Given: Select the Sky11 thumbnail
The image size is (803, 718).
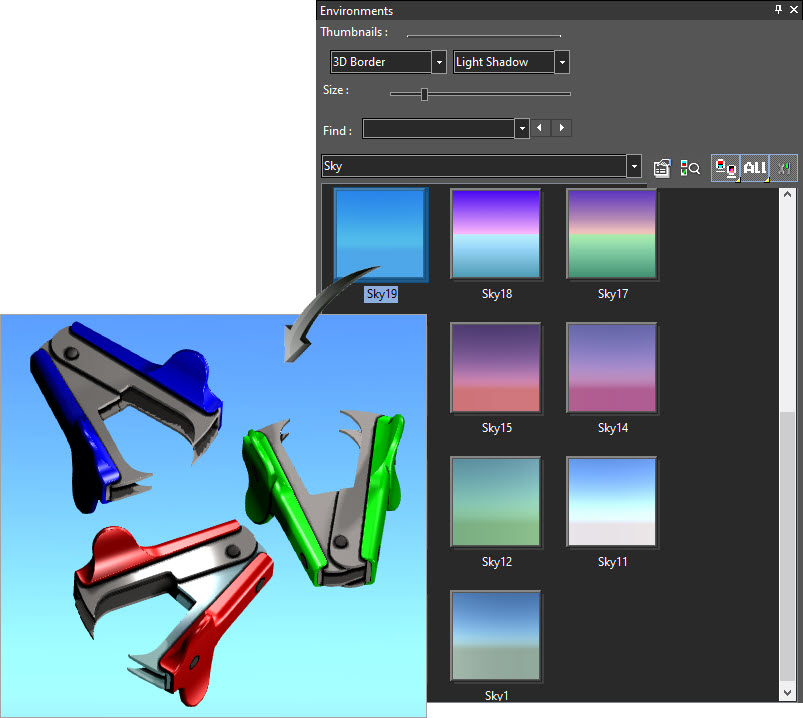Looking at the screenshot, I should [612, 502].
